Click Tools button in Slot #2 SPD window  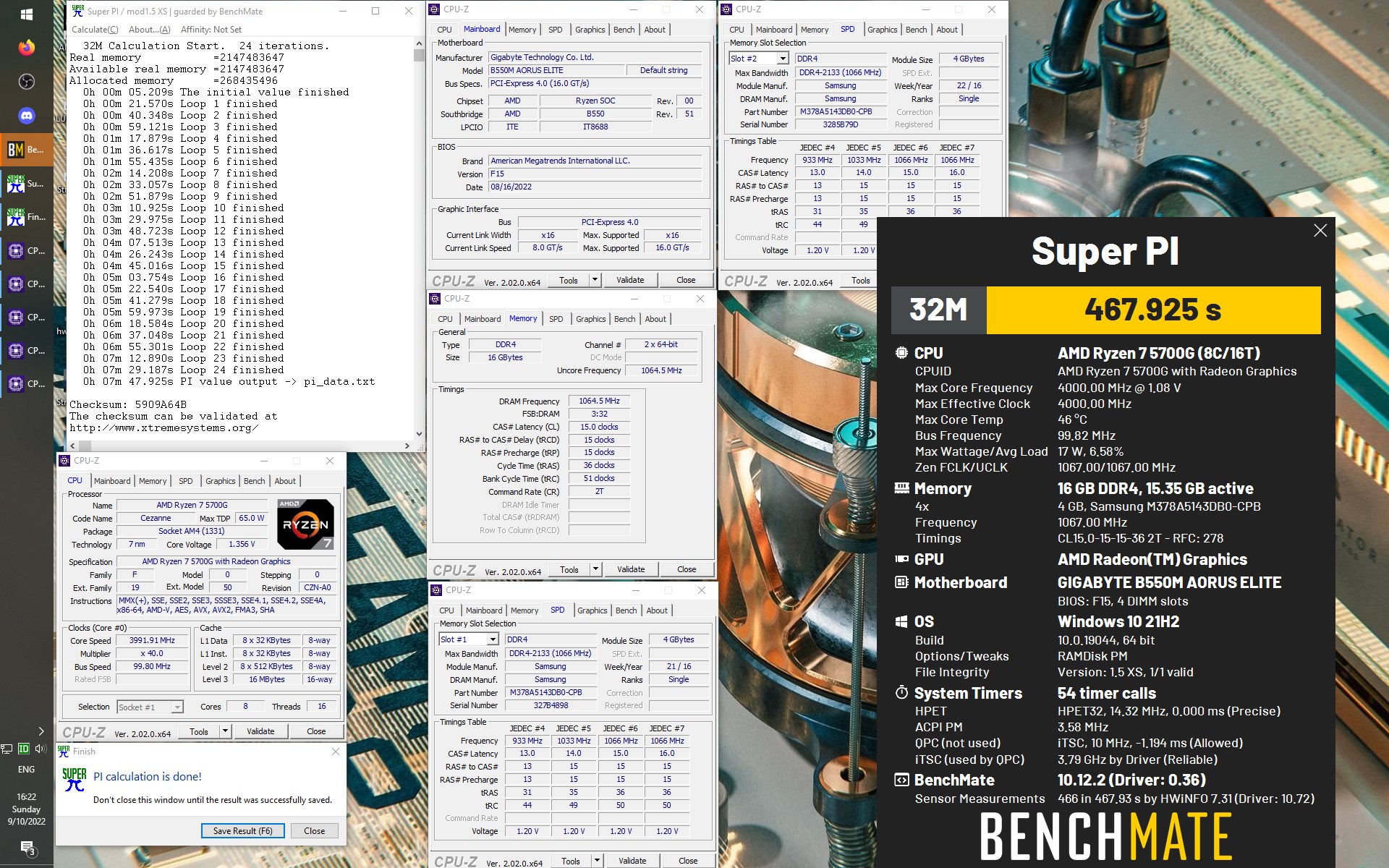click(x=861, y=281)
